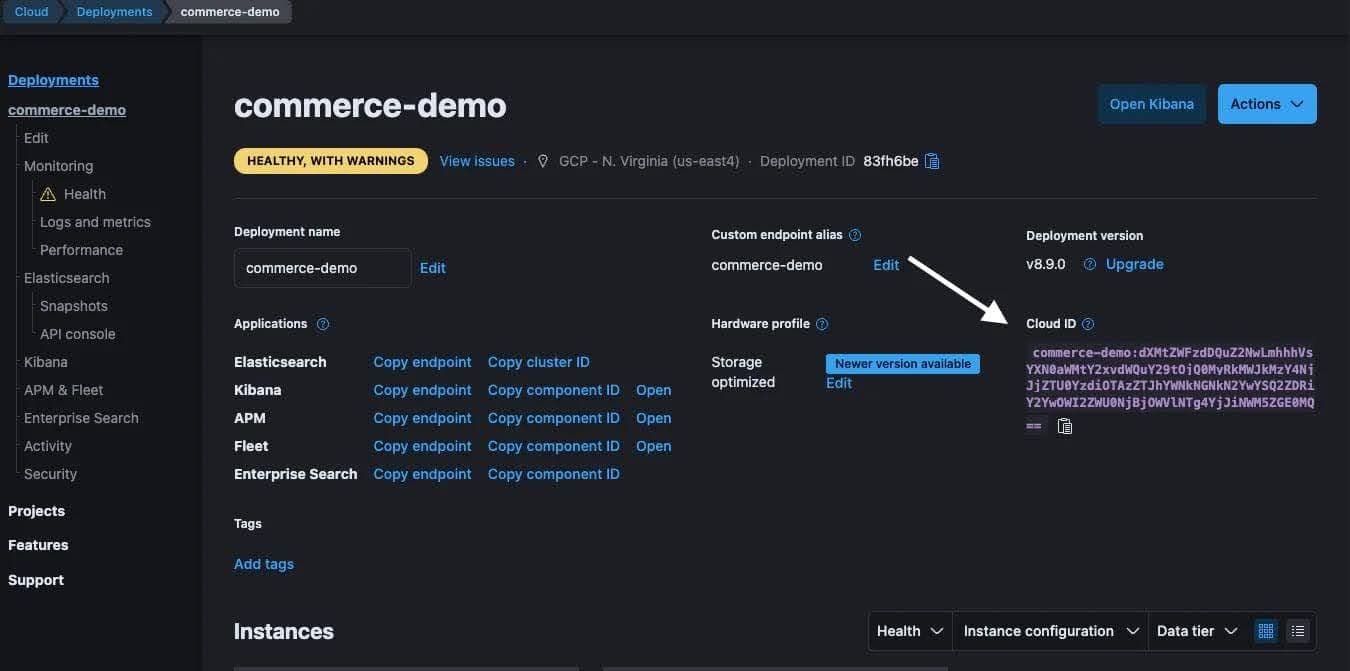Click the help icon beside Upgrade
This screenshot has width=1350, height=671.
(x=1089, y=263)
